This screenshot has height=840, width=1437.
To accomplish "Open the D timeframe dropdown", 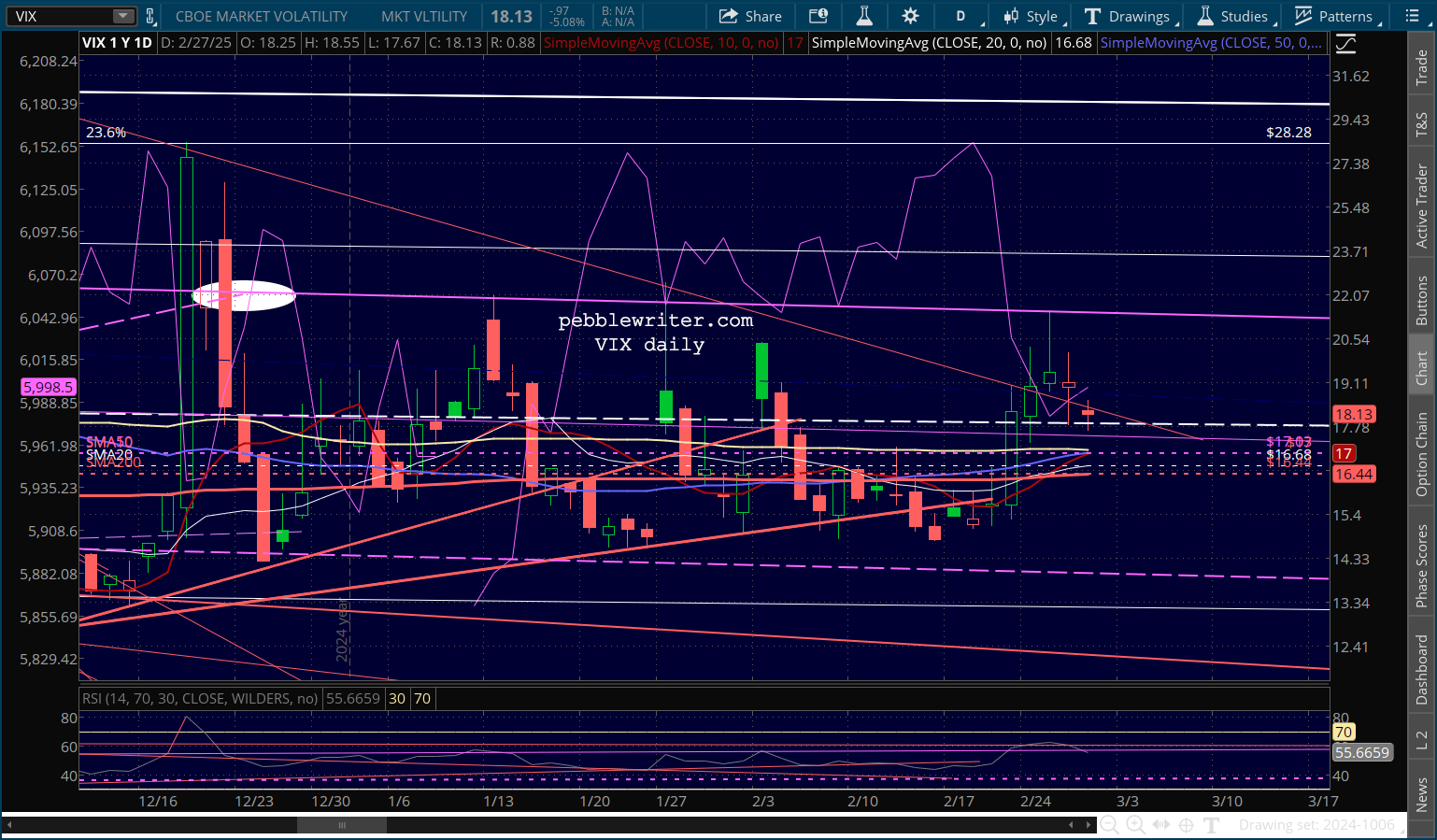I will pos(967,16).
